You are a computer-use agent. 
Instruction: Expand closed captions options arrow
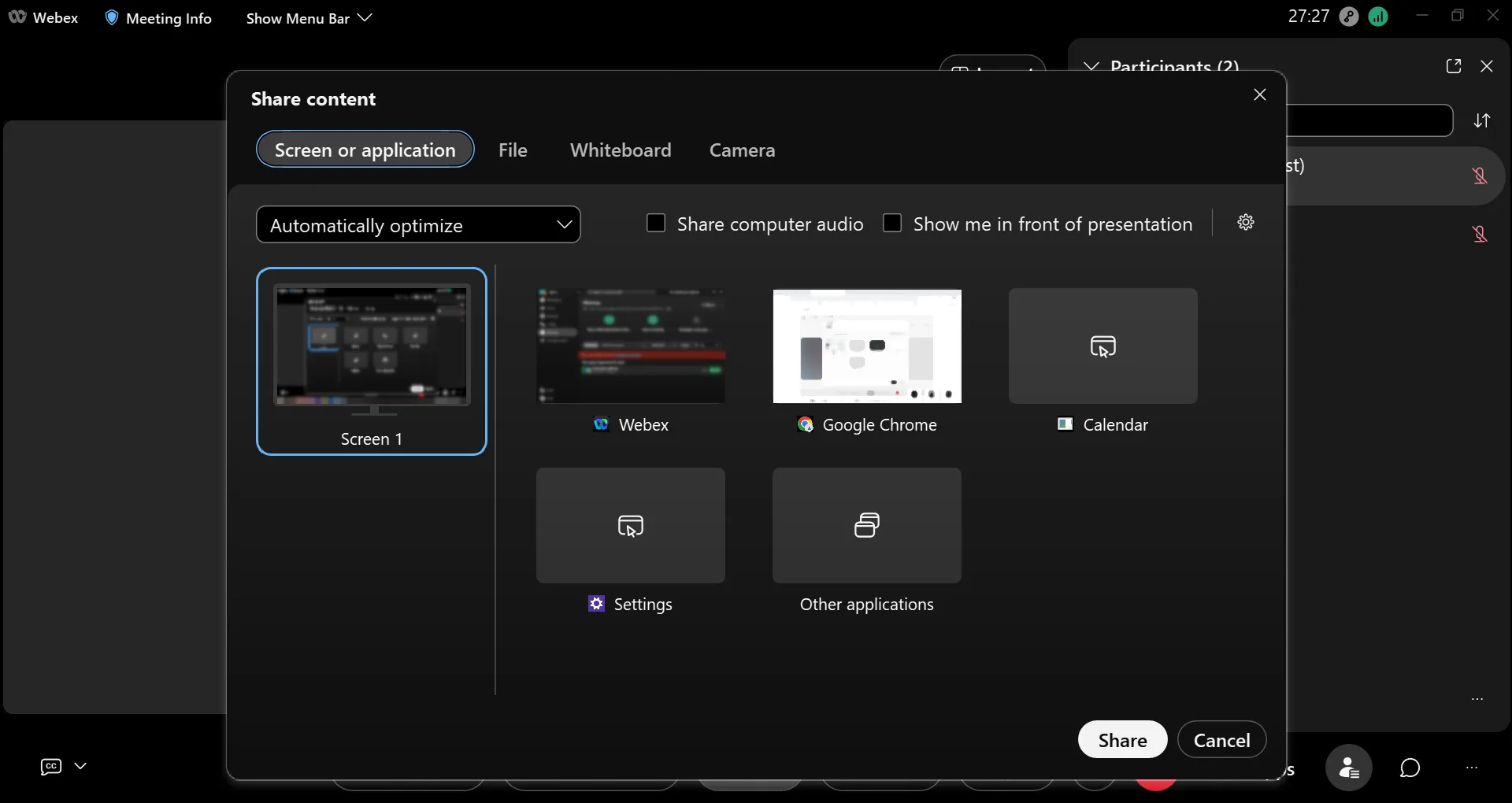coord(80,766)
